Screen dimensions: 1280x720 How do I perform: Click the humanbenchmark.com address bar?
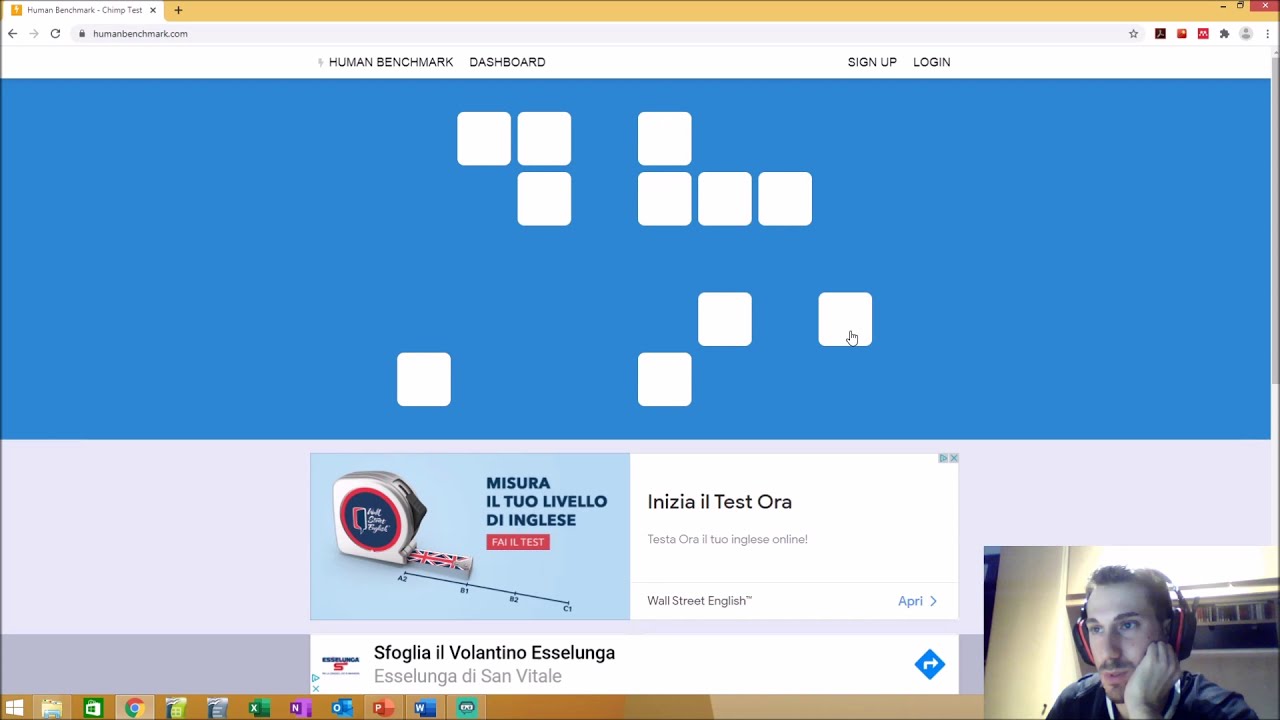click(x=600, y=33)
